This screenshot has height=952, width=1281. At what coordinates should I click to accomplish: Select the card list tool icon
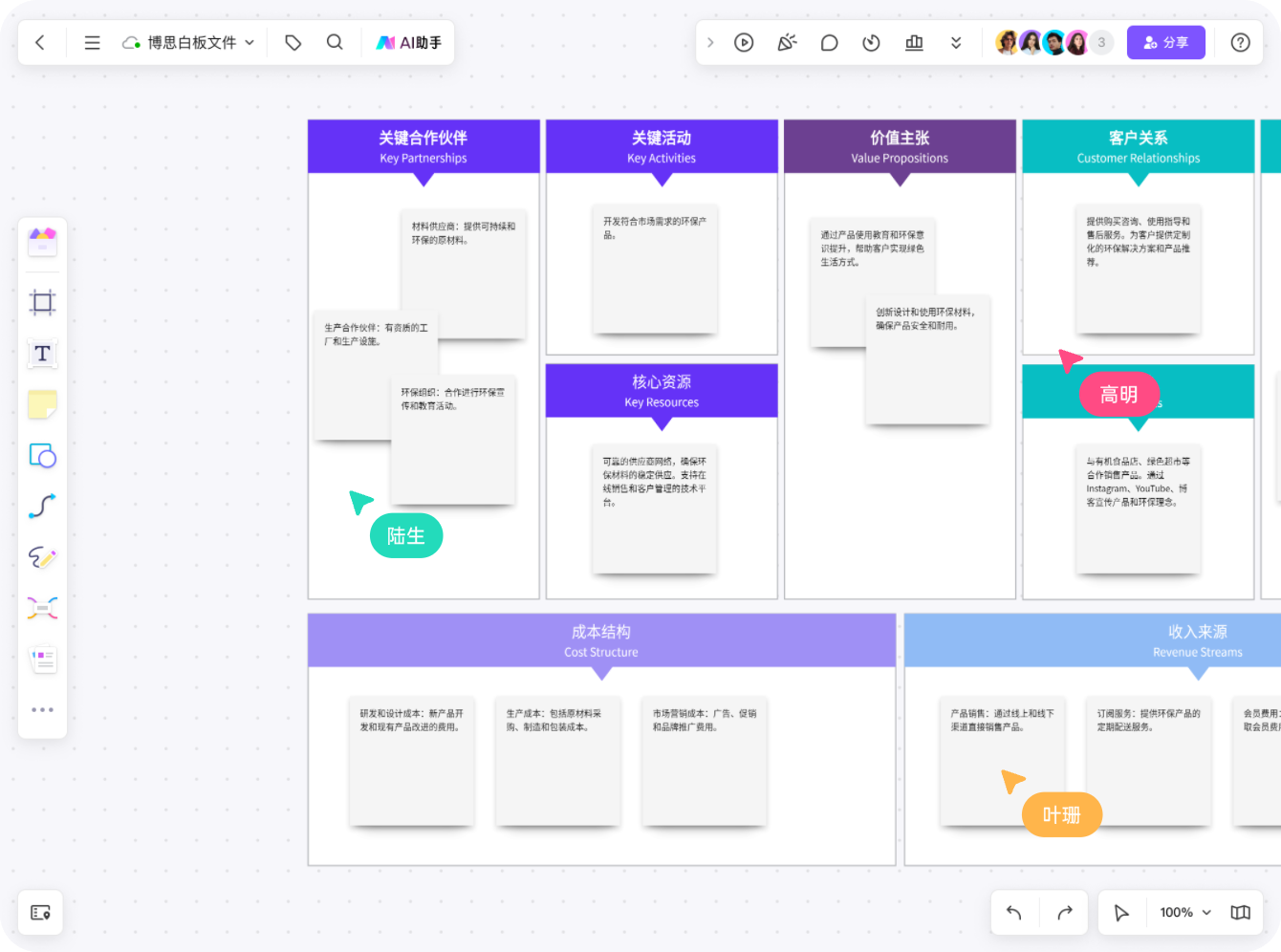[42, 660]
